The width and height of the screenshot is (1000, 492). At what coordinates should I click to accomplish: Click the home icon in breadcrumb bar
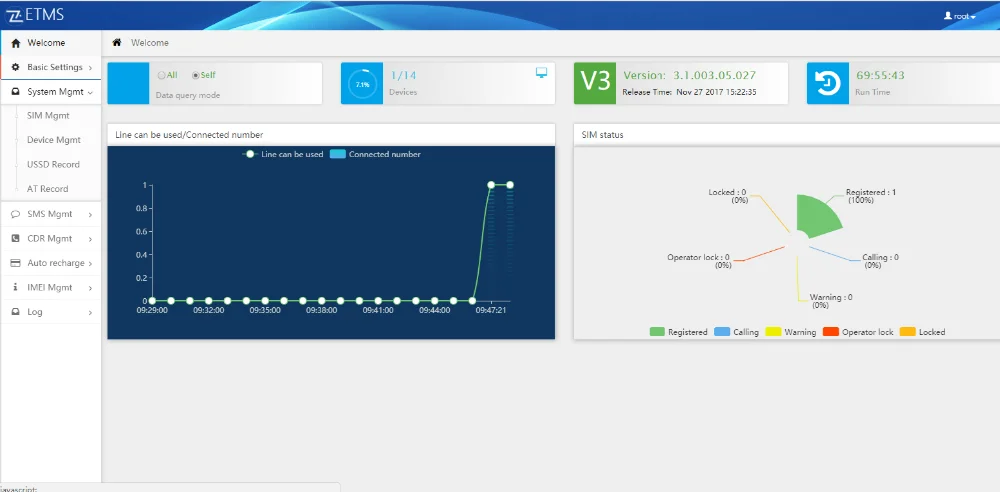tap(117, 43)
